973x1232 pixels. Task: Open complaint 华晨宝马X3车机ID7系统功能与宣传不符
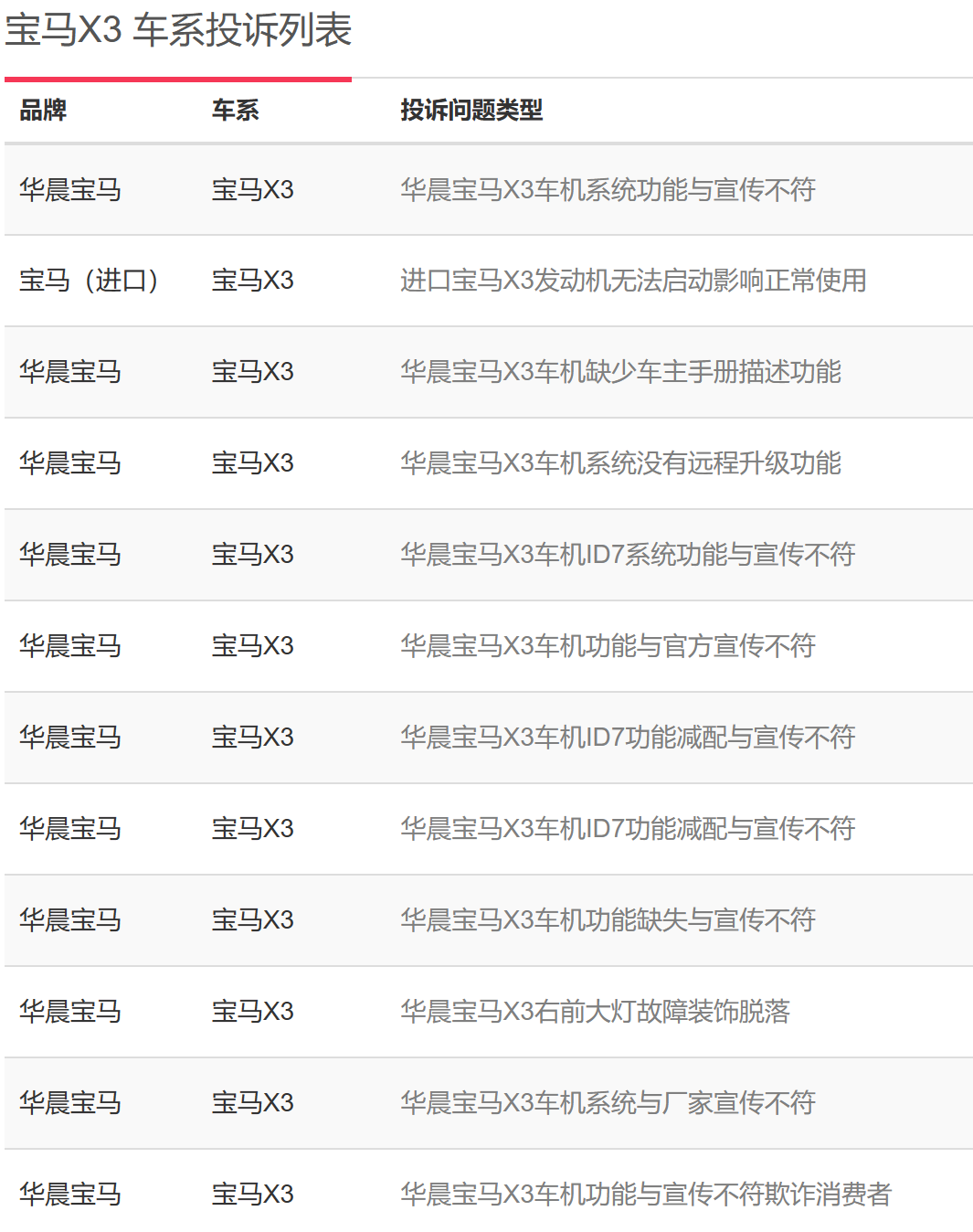[x=628, y=555]
